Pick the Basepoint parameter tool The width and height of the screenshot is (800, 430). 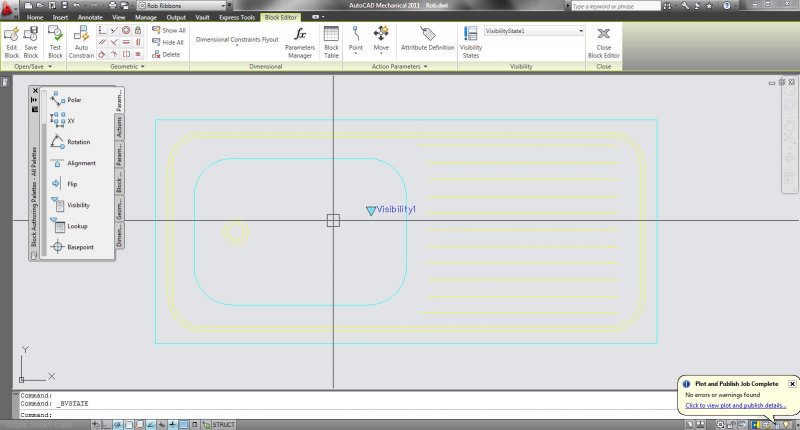pos(72,247)
